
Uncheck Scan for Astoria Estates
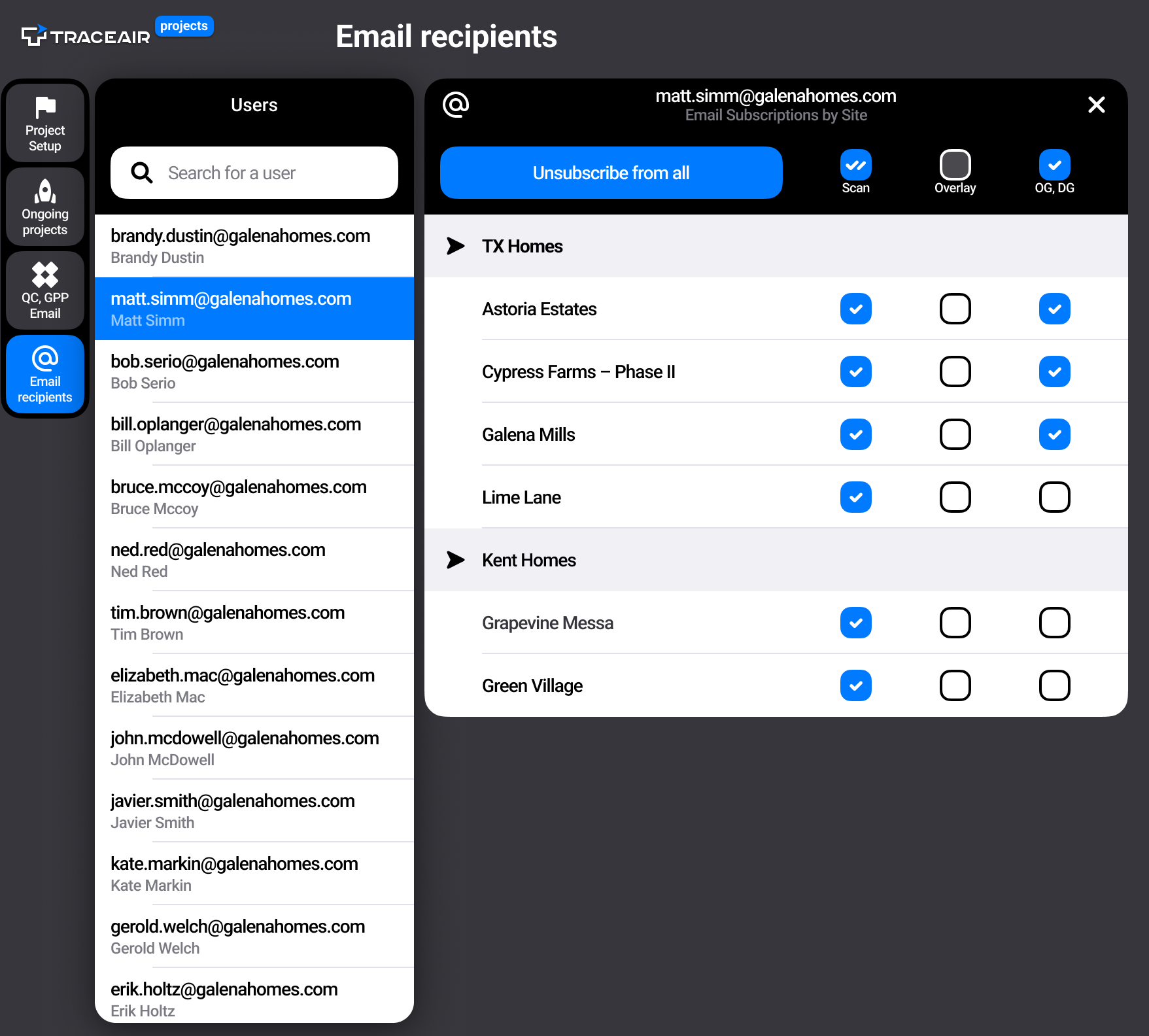click(x=855, y=309)
